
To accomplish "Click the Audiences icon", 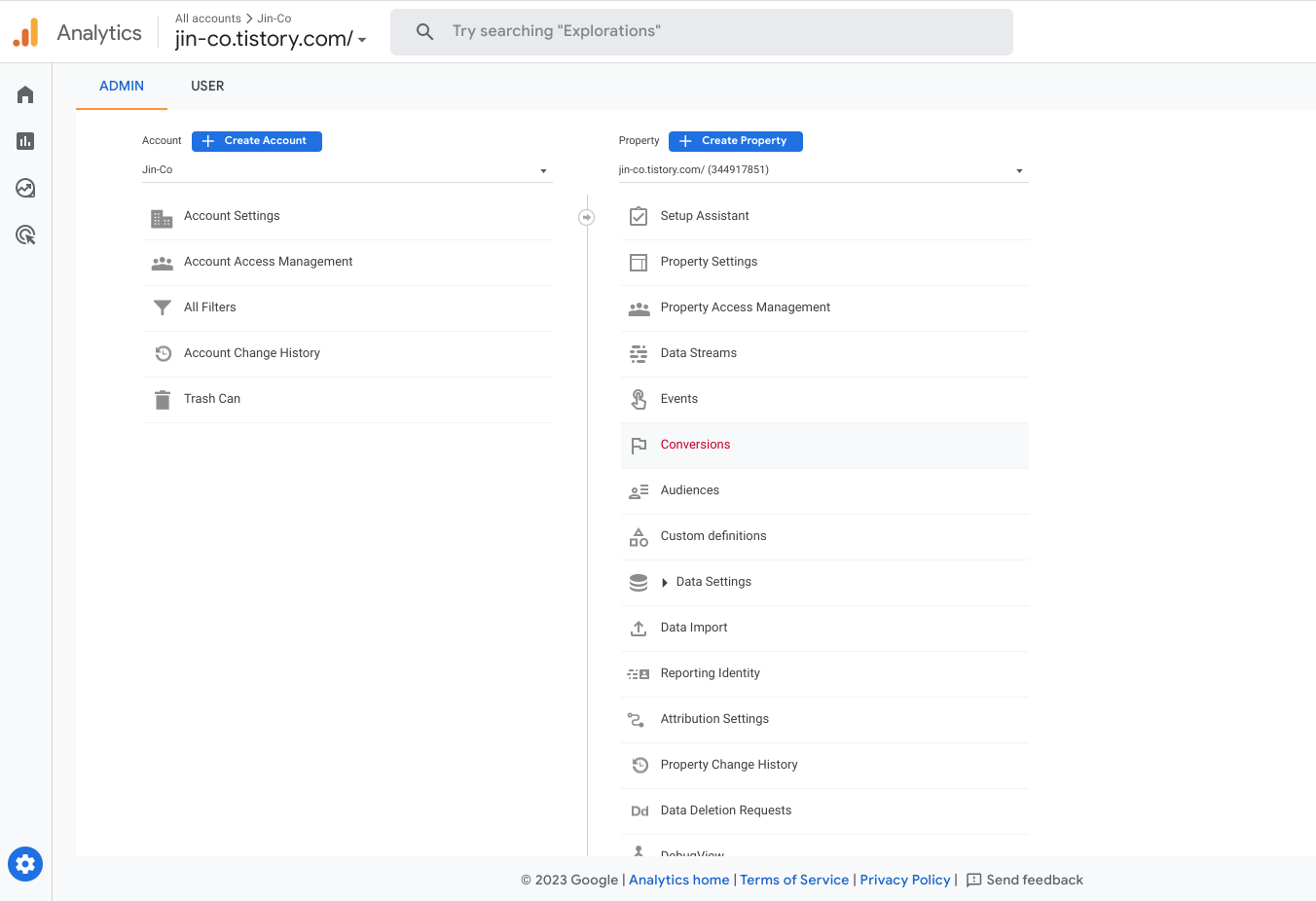I will [639, 491].
